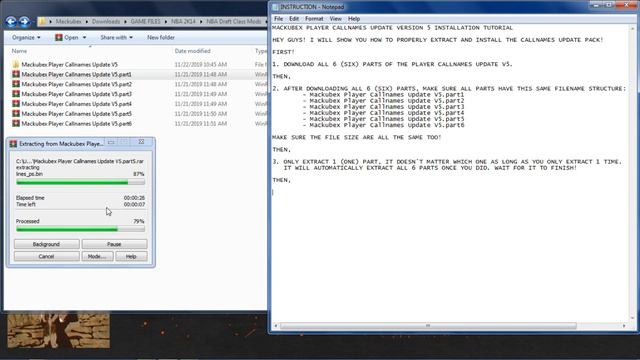Expand arrow after NBA 2K14 in address bar
This screenshot has width=640, height=360.
click(201, 21)
